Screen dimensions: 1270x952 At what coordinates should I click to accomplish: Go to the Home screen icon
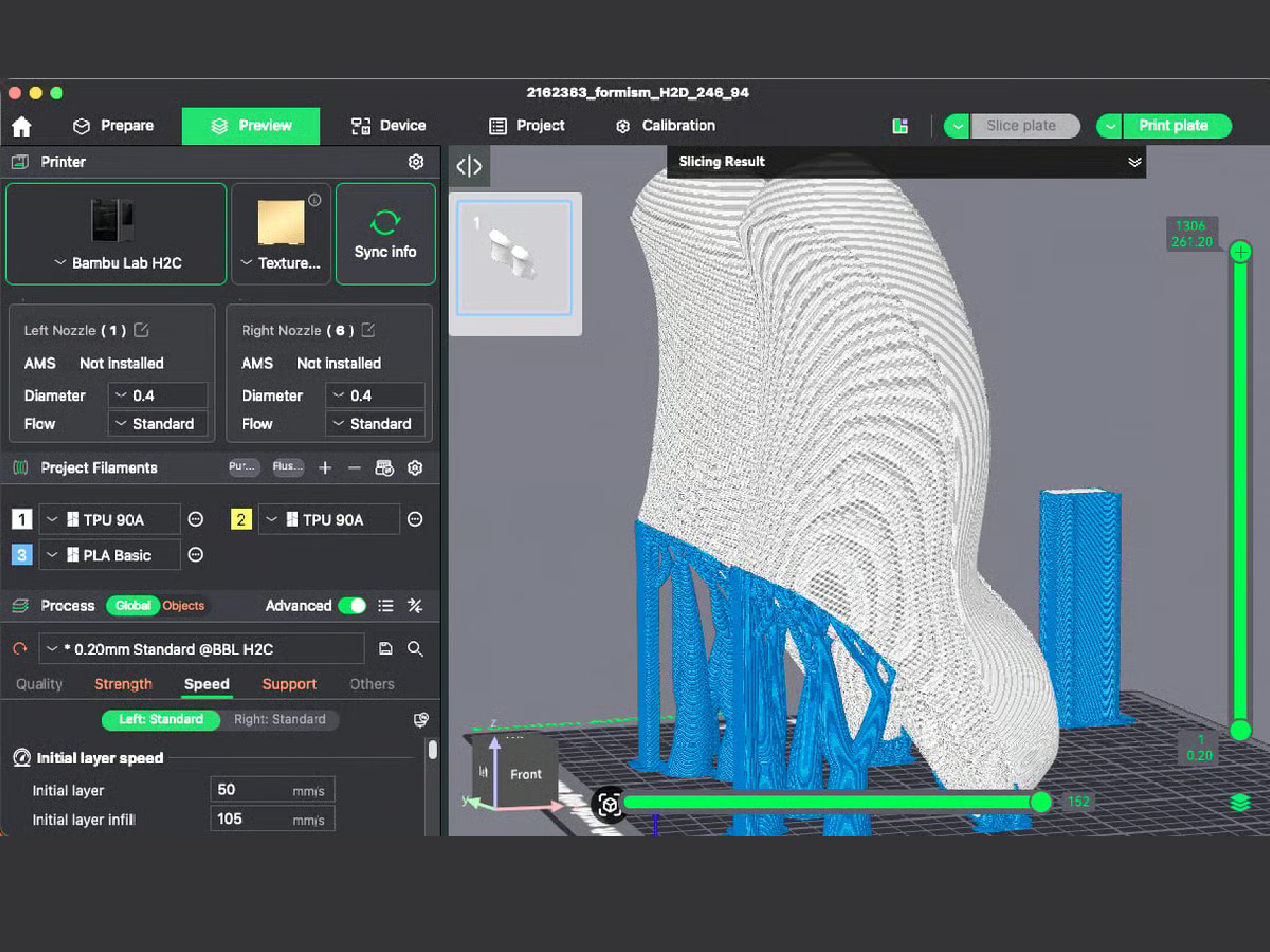22,126
